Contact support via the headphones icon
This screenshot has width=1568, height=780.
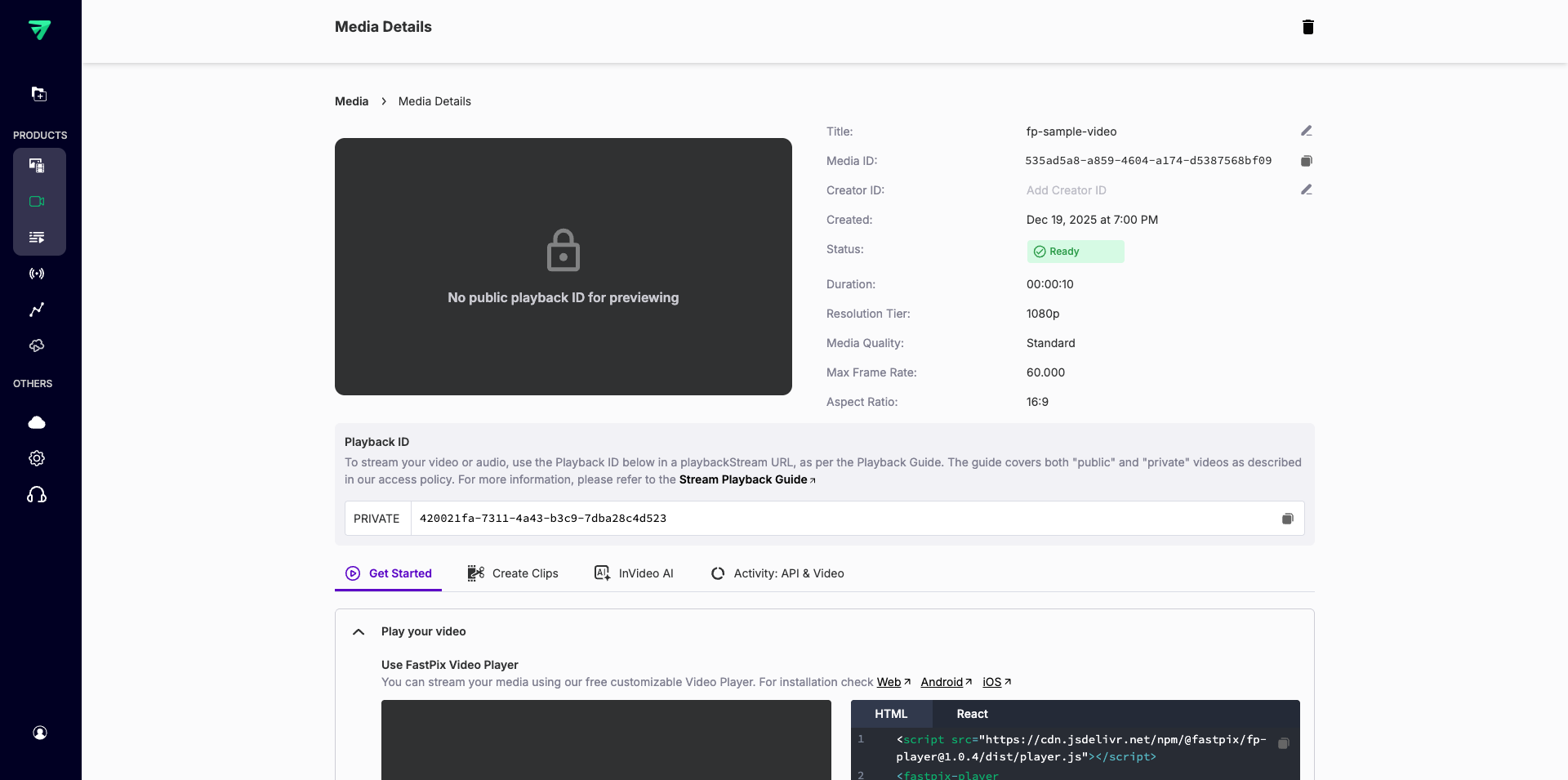[37, 494]
